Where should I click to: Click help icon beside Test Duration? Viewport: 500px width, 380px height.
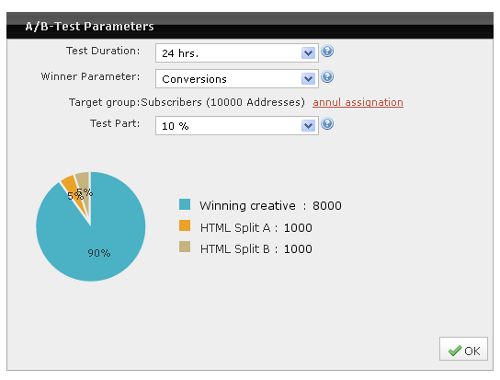tap(327, 51)
